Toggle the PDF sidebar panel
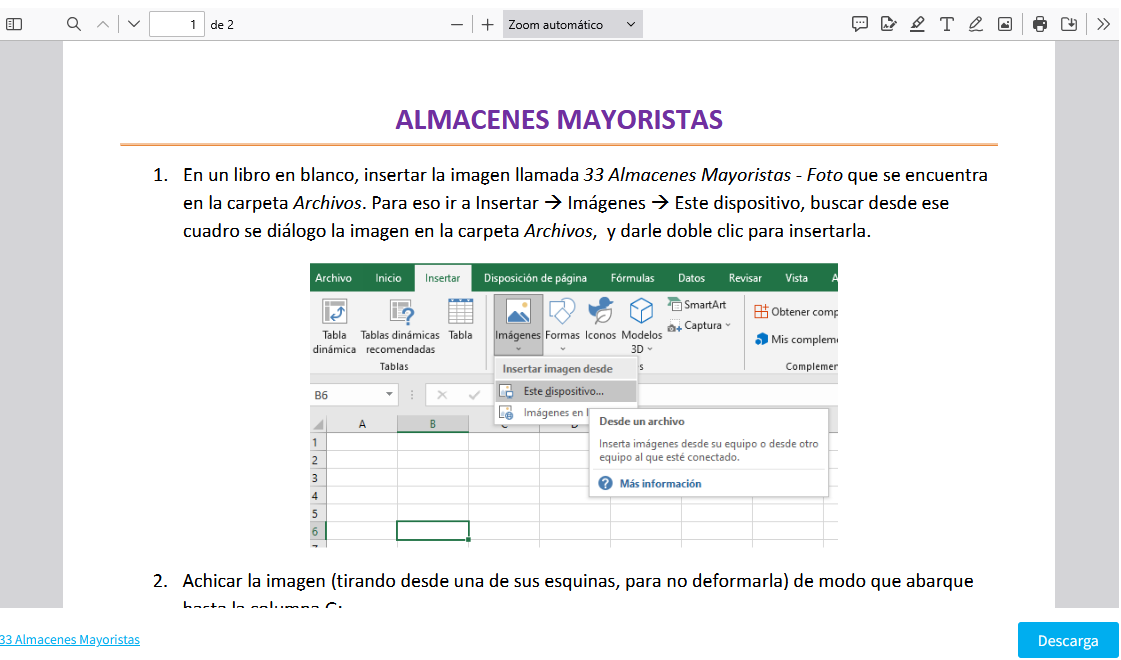Screen dimensions: 1121x660 [x=14, y=24]
